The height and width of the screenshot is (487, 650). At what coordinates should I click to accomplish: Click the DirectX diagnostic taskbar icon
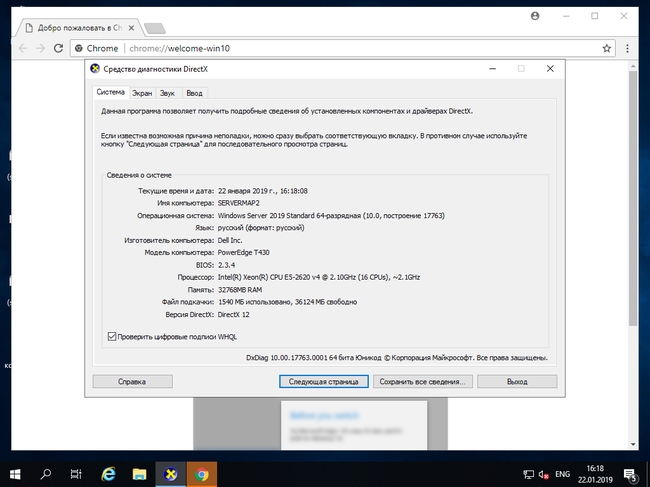tap(170, 474)
